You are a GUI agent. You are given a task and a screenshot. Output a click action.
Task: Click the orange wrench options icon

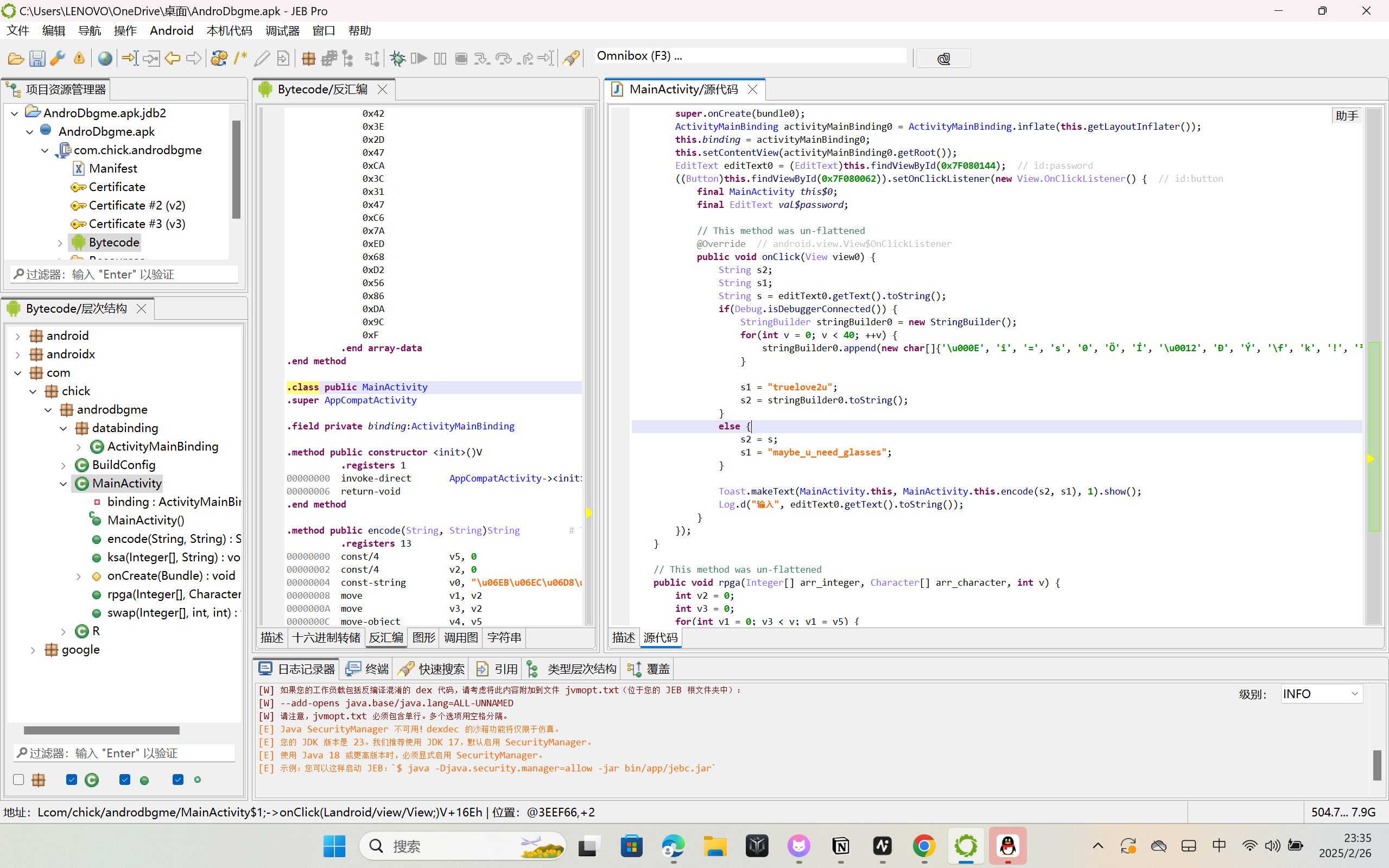[x=58, y=58]
